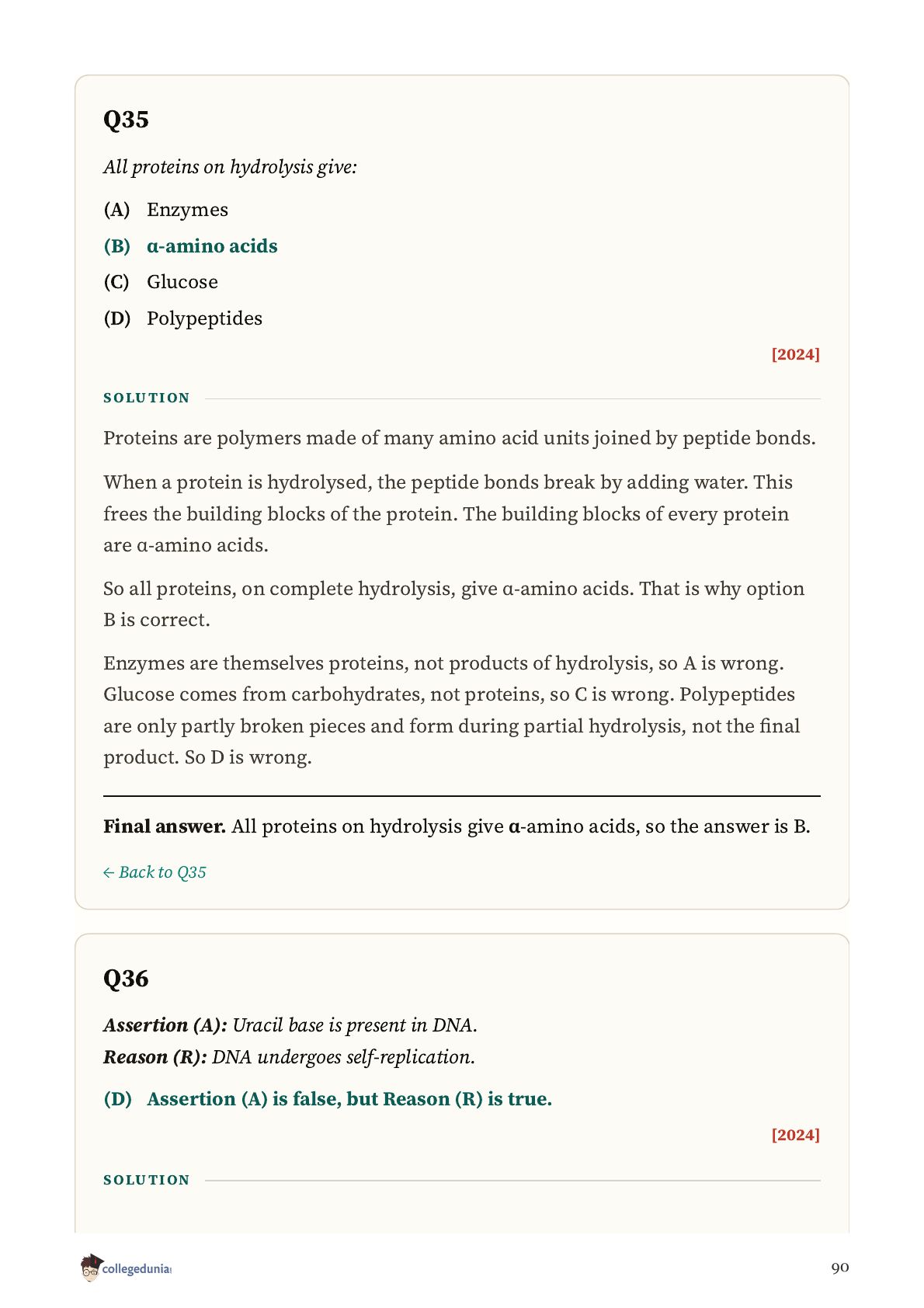Click the Assertion (A) line text
Image resolution: width=924 pixels, height=1308 pixels.
[x=290, y=1025]
